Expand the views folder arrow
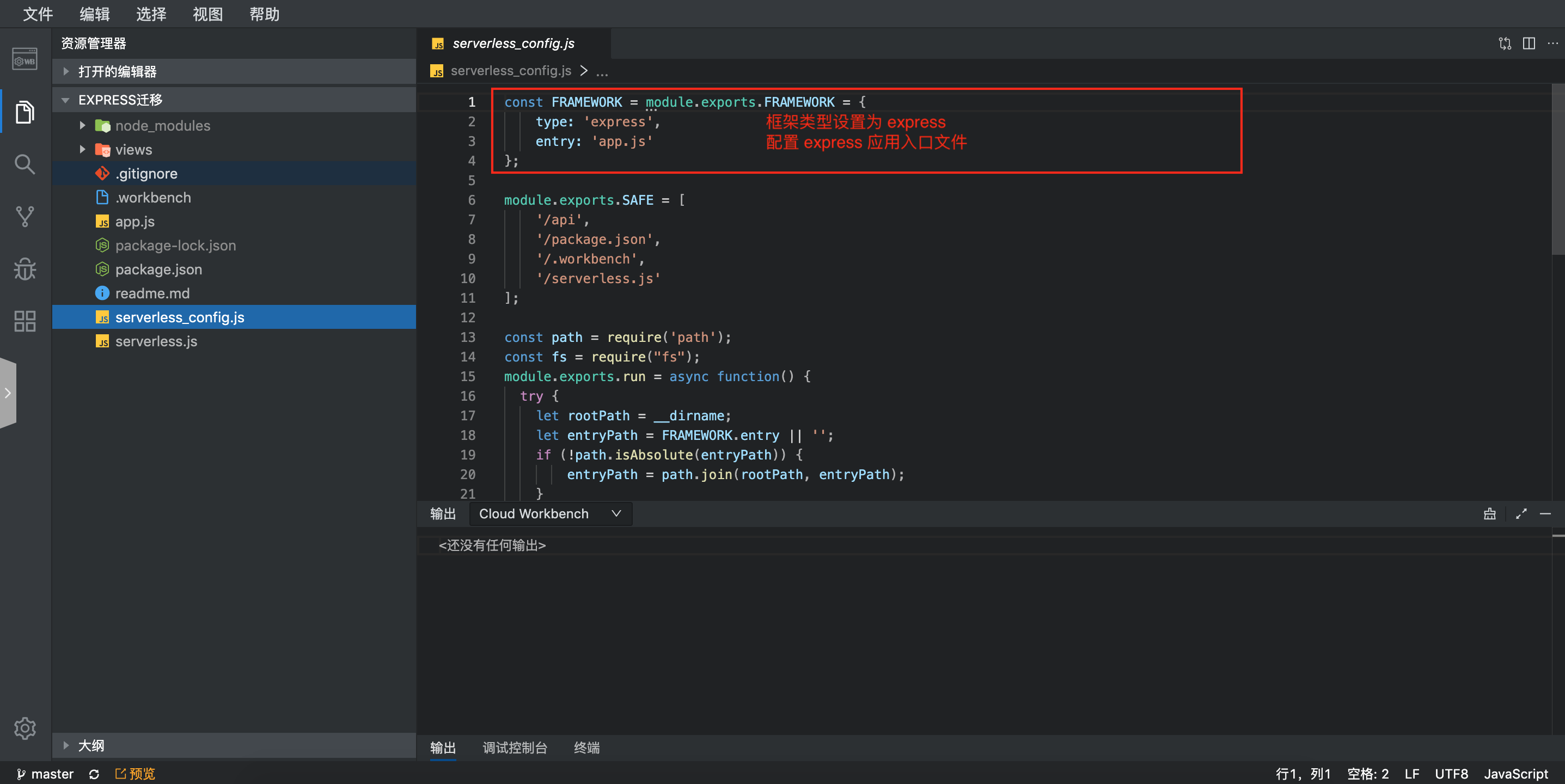The image size is (1565, 784). (83, 149)
